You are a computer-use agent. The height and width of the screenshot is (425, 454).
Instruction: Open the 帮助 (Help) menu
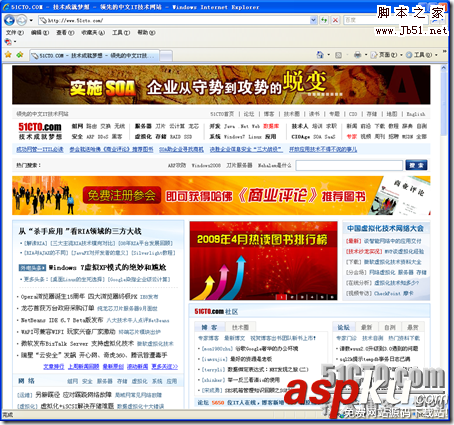[x=146, y=33]
